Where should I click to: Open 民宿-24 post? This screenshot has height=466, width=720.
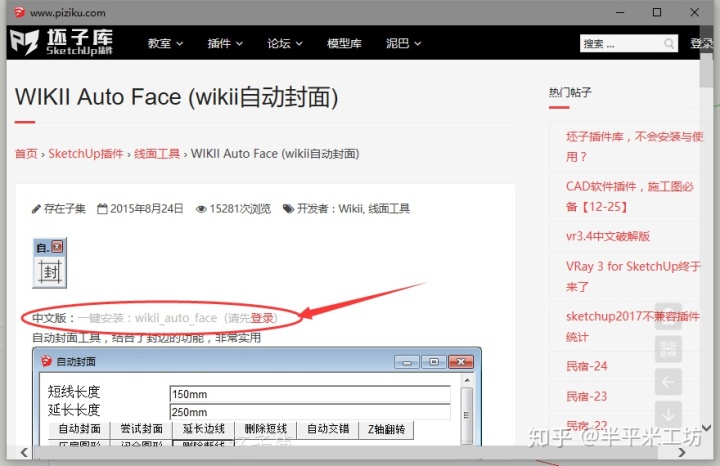coord(586,366)
